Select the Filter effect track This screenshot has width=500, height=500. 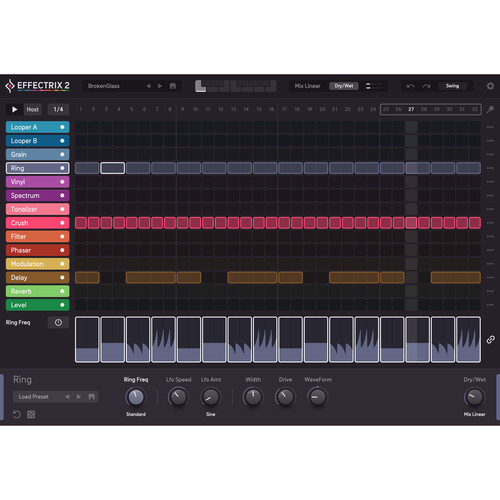click(x=38, y=236)
